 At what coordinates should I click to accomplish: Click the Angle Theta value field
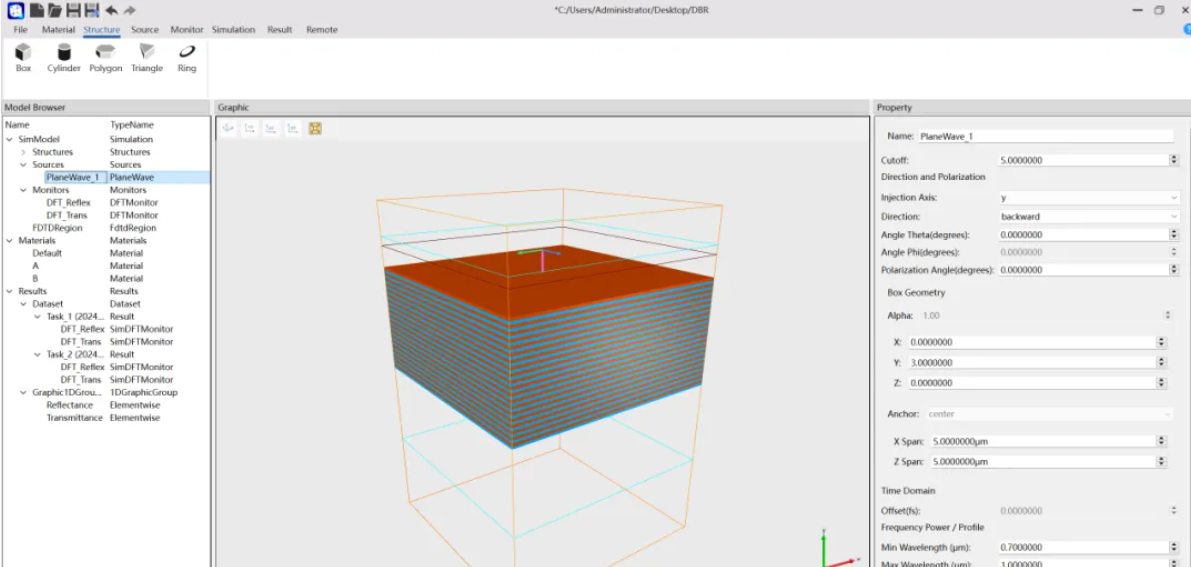(x=1083, y=235)
